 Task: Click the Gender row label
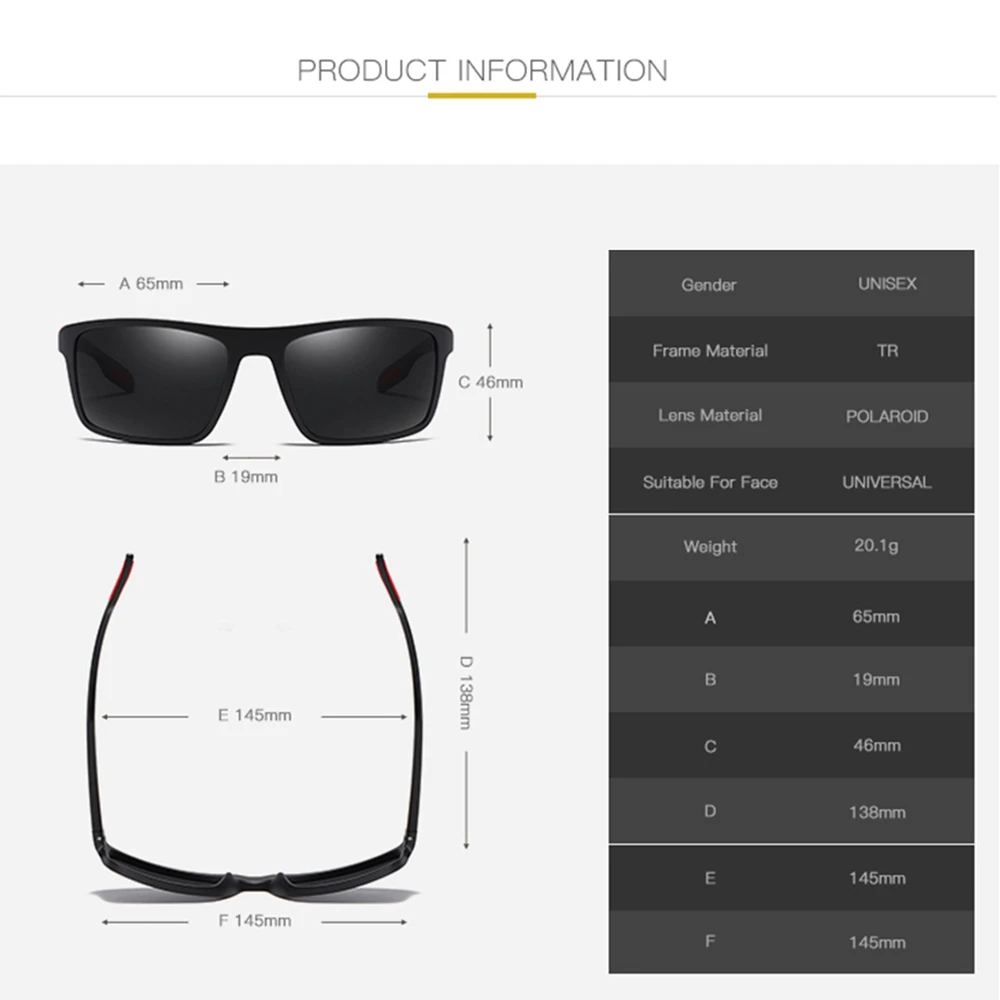(x=709, y=284)
